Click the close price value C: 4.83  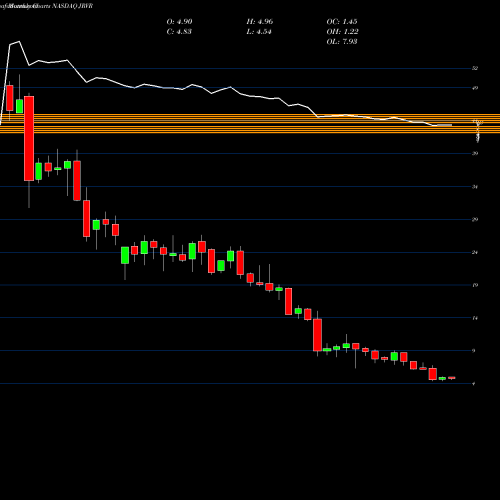click(179, 32)
